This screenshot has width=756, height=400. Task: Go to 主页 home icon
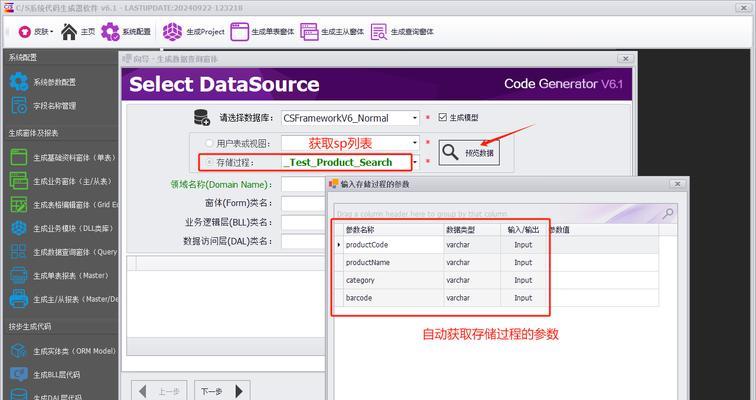coord(69,32)
